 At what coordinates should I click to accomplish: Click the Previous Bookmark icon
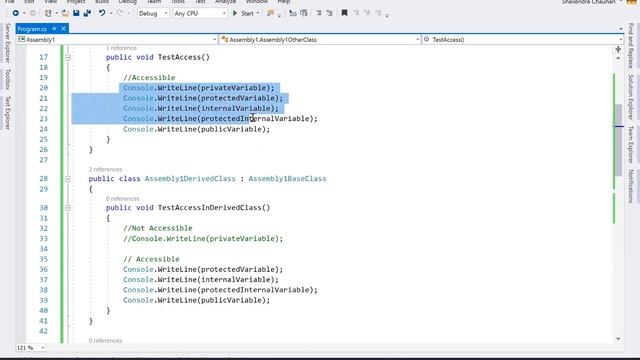(356, 13)
